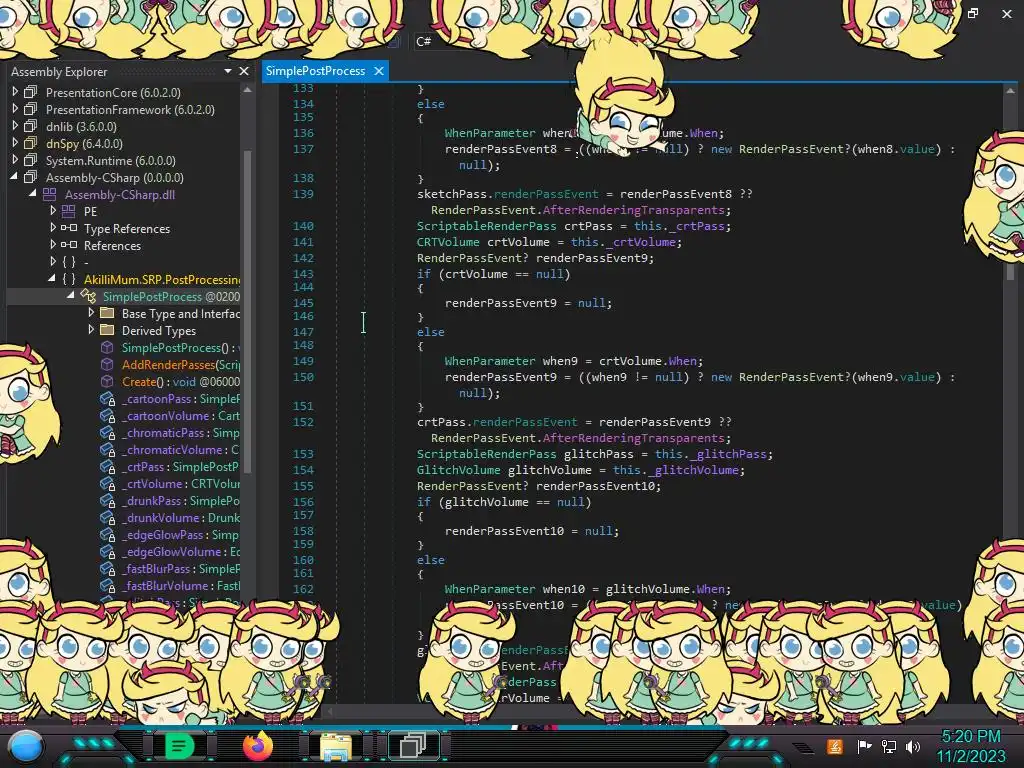Screen dimensions: 1024x768
Task: Click the PE node icon
Action: (x=69, y=211)
